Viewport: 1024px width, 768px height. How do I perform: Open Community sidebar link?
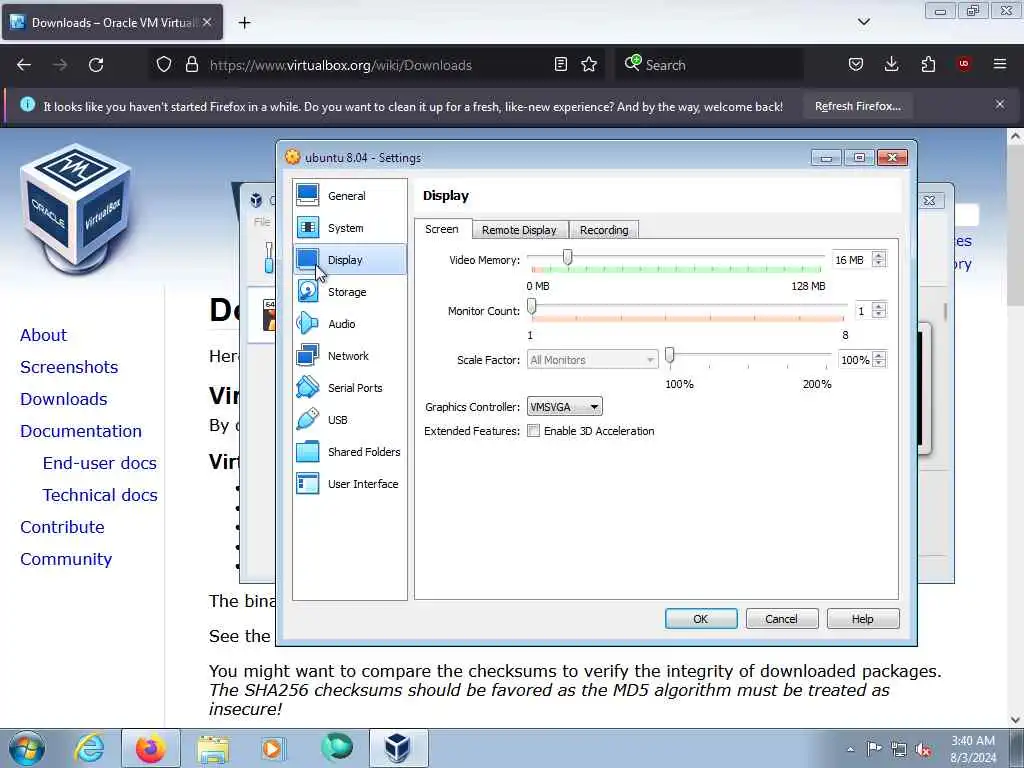tap(66, 559)
